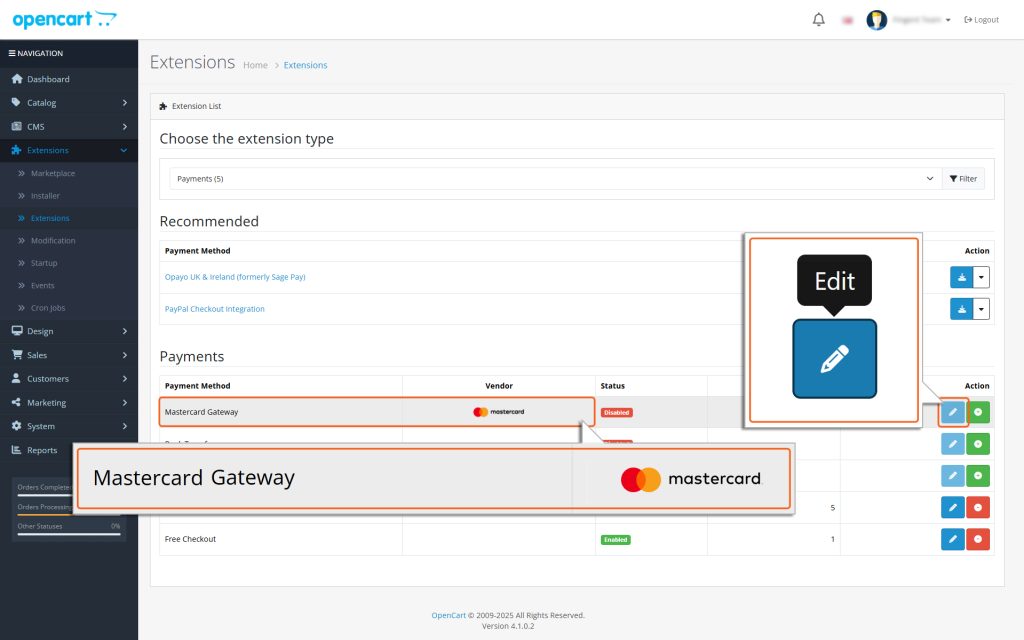The image size is (1024, 640).
Task: Click the notification bell icon
Action: tap(818, 20)
